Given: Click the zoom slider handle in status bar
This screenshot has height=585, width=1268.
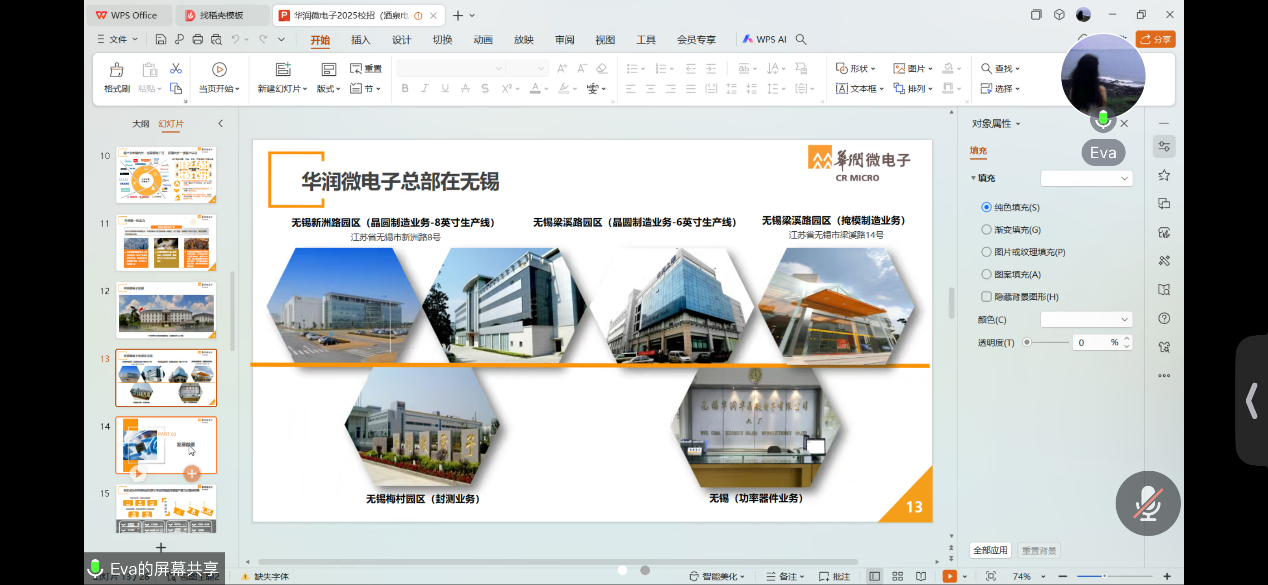Looking at the screenshot, I should coord(1106,576).
